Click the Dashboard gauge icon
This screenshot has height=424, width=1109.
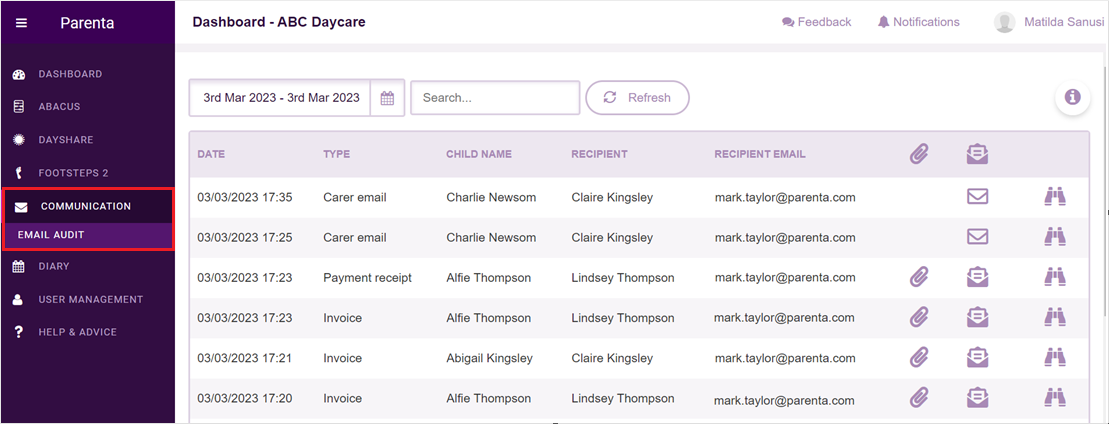tap(19, 74)
